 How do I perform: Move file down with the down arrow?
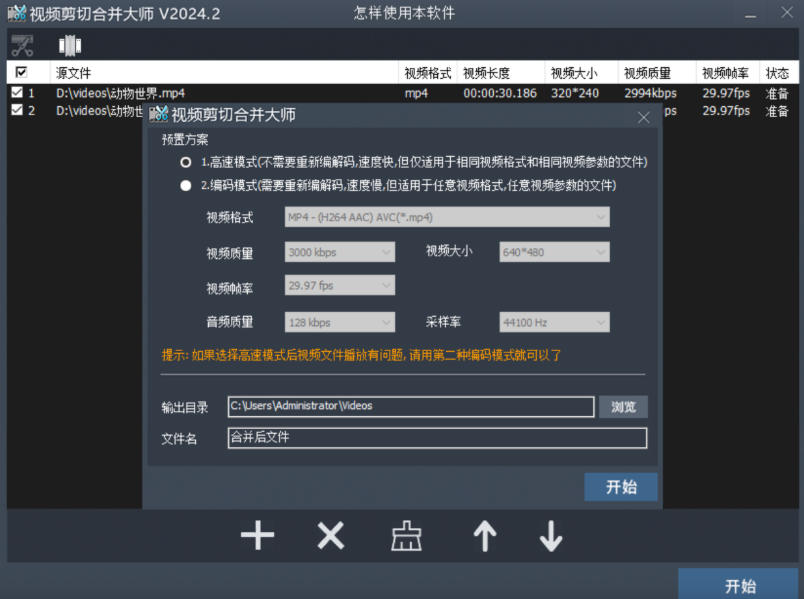551,536
